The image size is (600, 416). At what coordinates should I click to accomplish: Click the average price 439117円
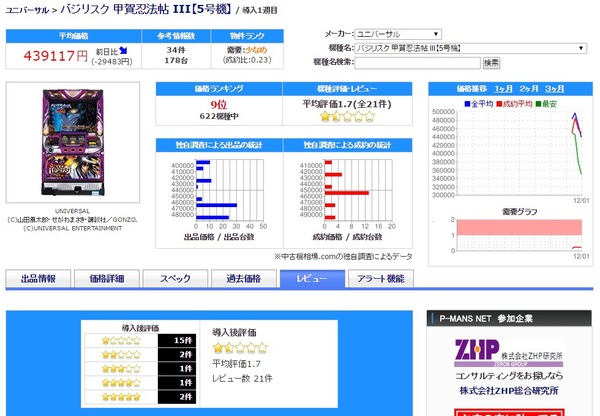[56, 56]
